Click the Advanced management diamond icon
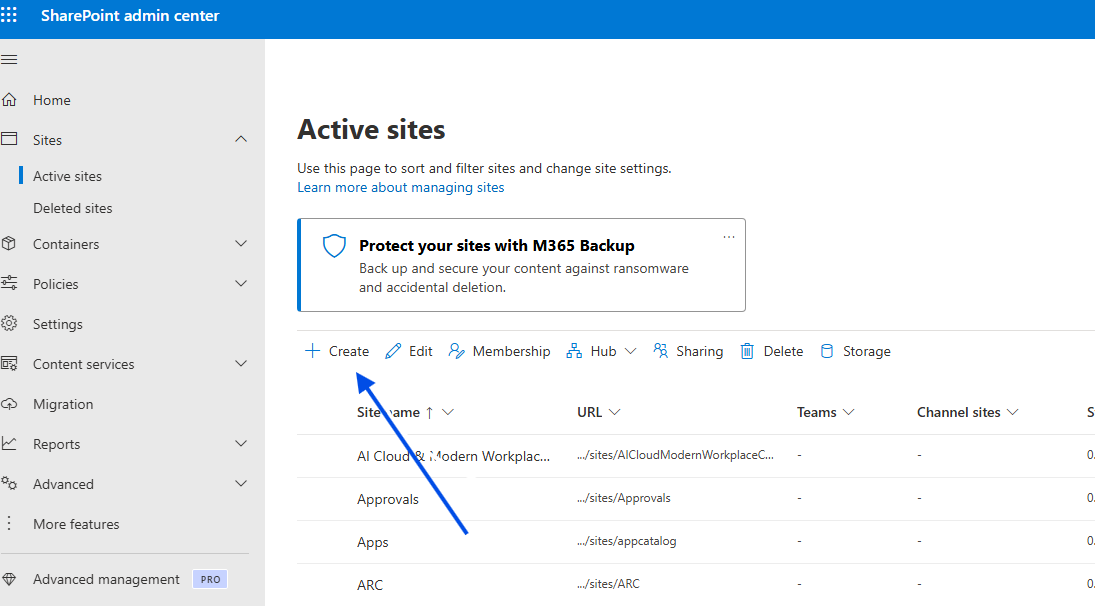The image size is (1095, 606). click(x=10, y=579)
